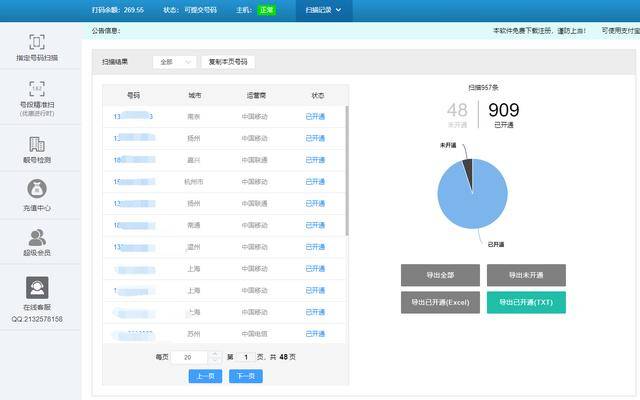Increase the per-page count stepper arrow
The height and width of the screenshot is (400, 640).
point(215,354)
